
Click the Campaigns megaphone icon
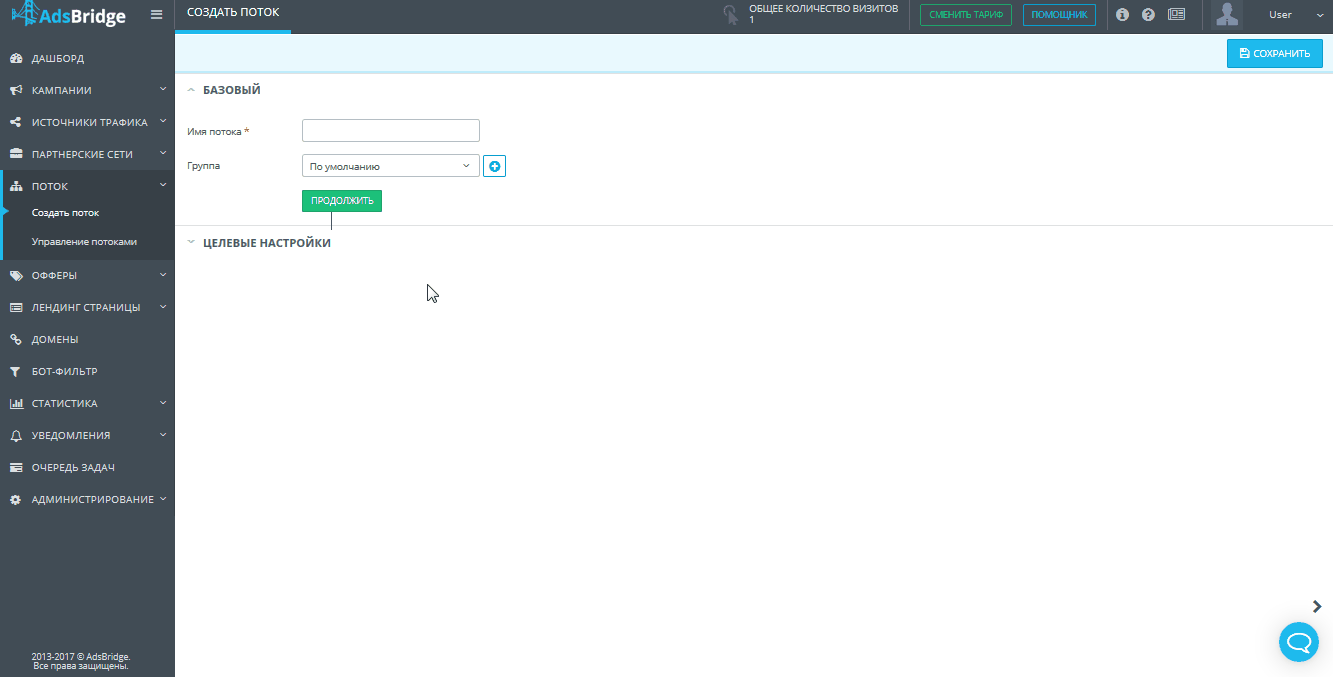pos(16,91)
